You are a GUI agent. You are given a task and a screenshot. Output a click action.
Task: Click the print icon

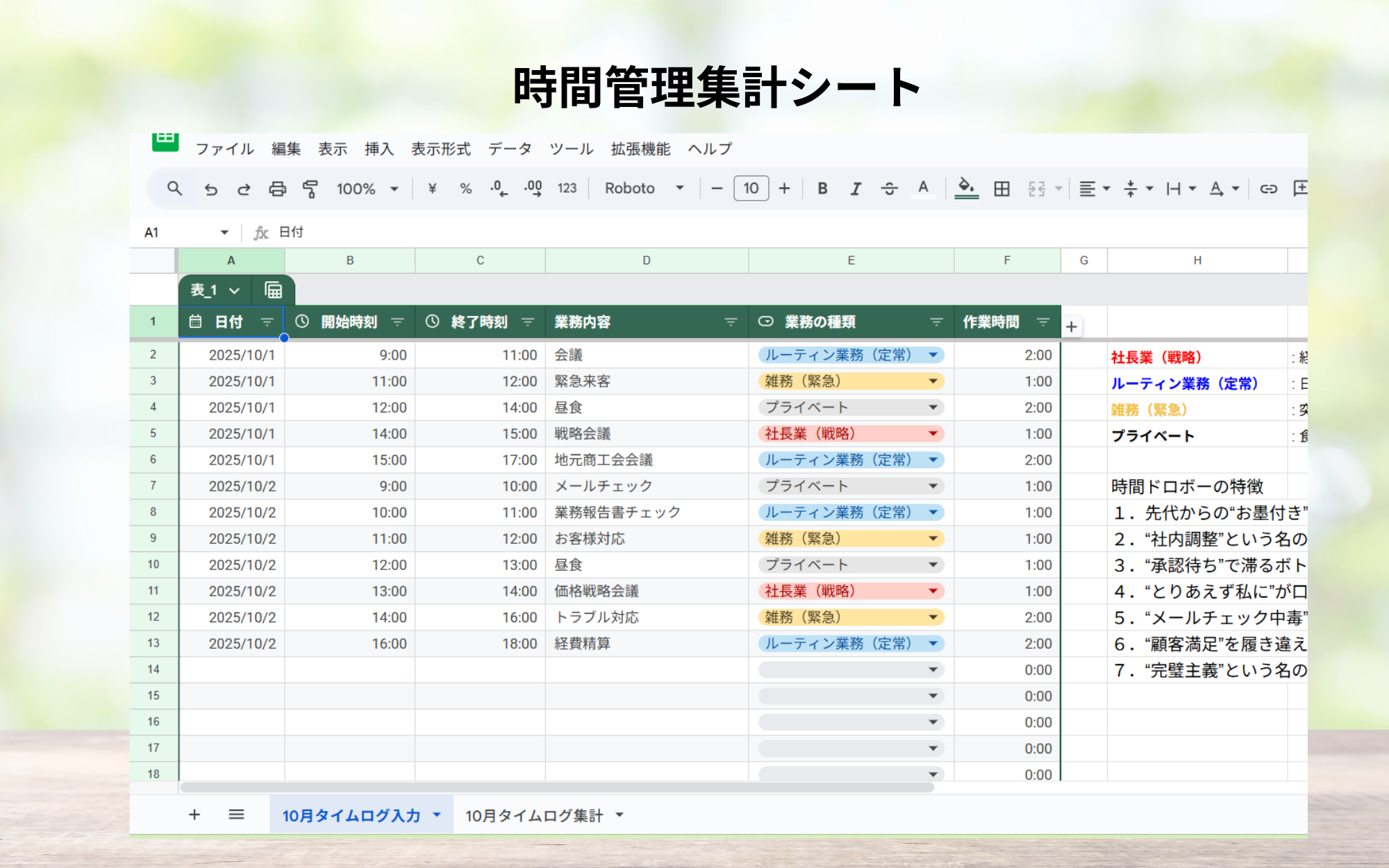coord(277,189)
